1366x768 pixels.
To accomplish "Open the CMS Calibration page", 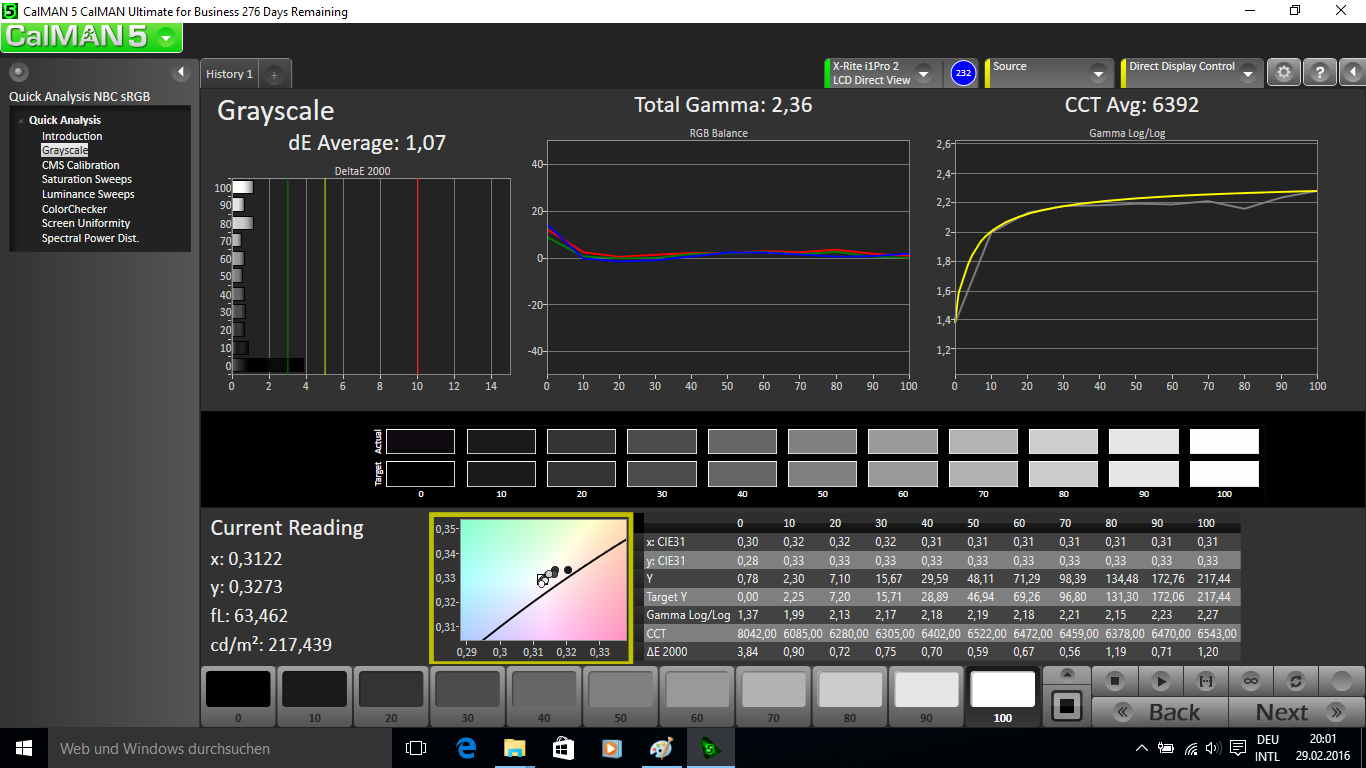I will click(x=80, y=165).
